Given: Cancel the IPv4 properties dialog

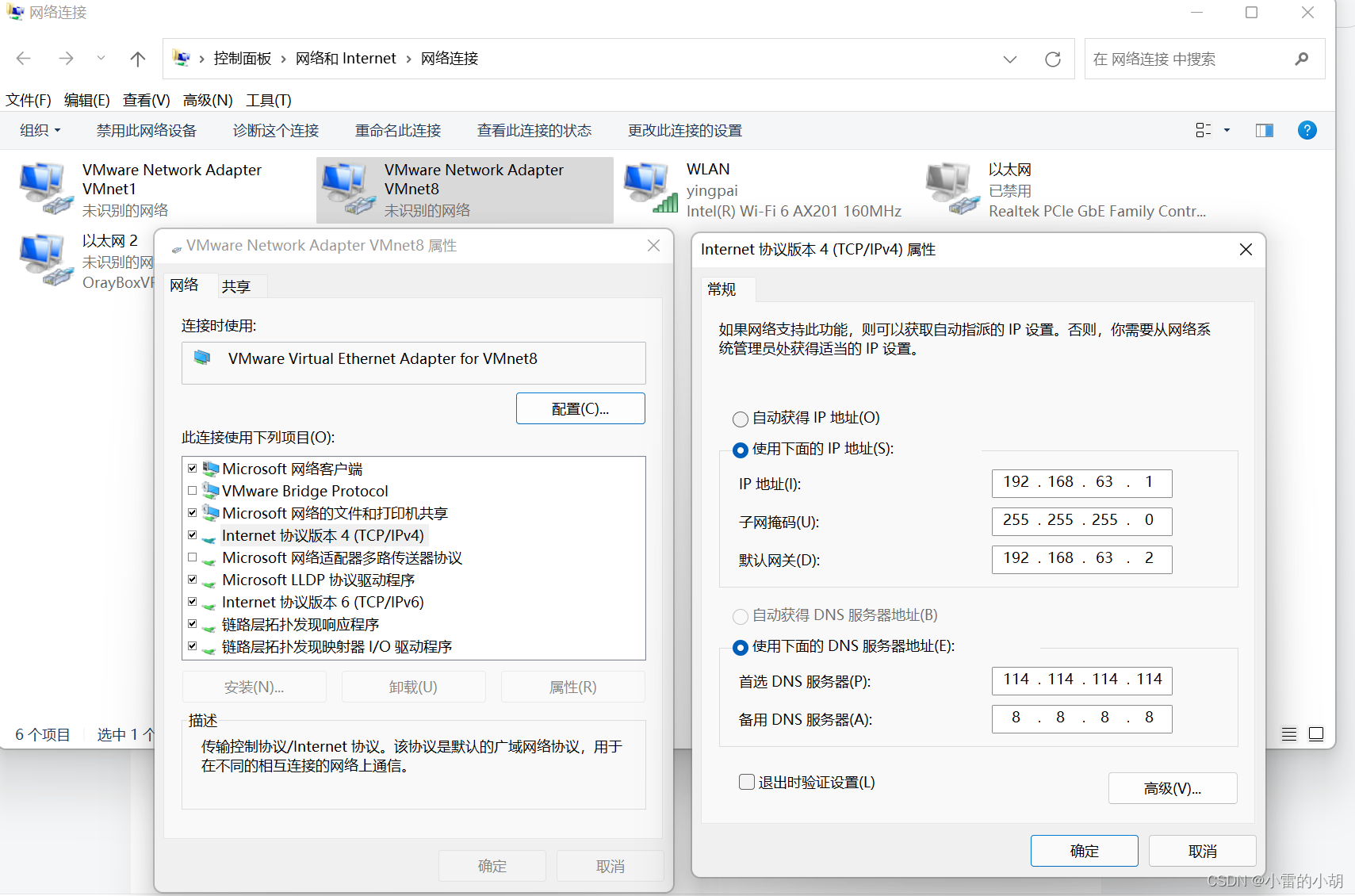Looking at the screenshot, I should click(1203, 851).
